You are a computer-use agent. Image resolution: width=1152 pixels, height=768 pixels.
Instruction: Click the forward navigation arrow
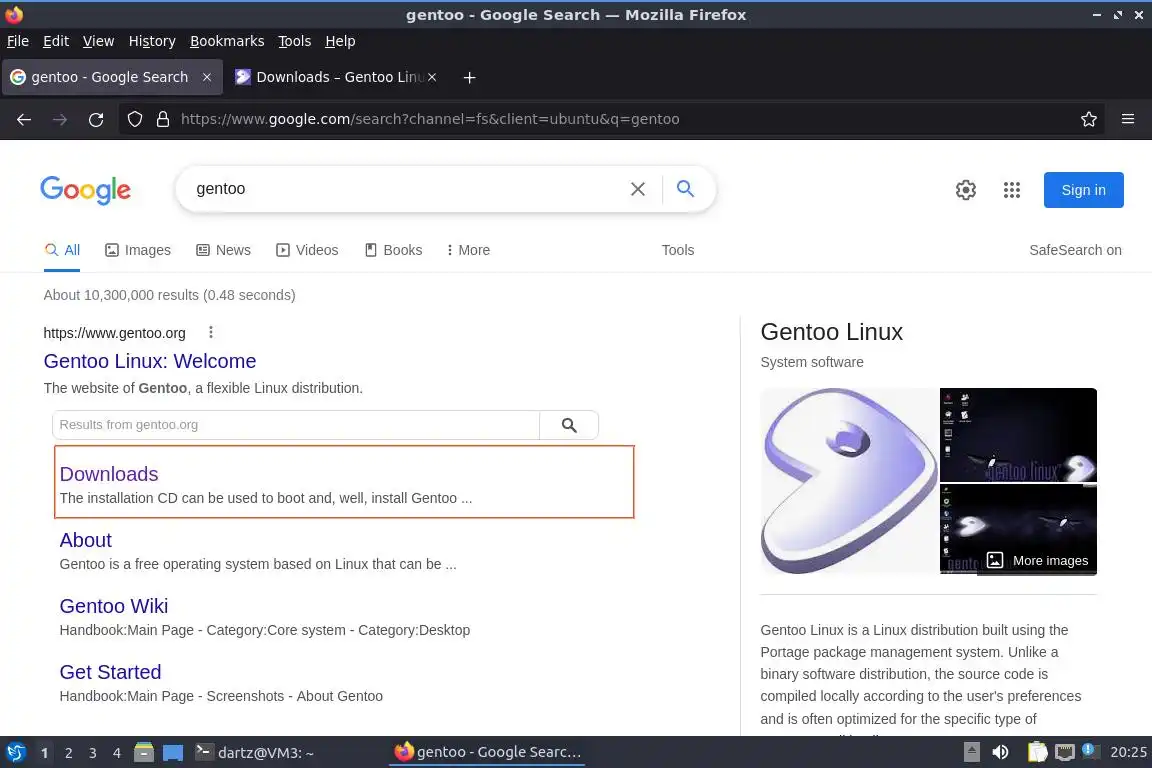(60, 119)
